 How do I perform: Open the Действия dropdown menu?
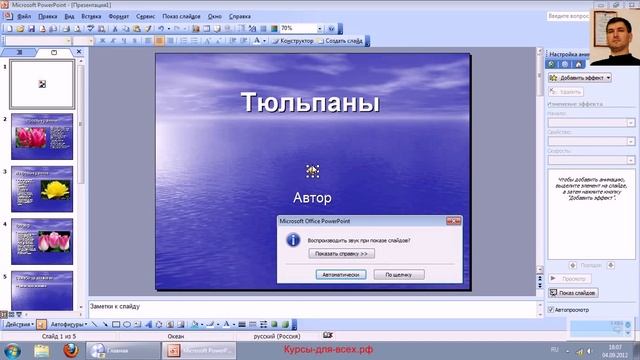tap(20, 324)
